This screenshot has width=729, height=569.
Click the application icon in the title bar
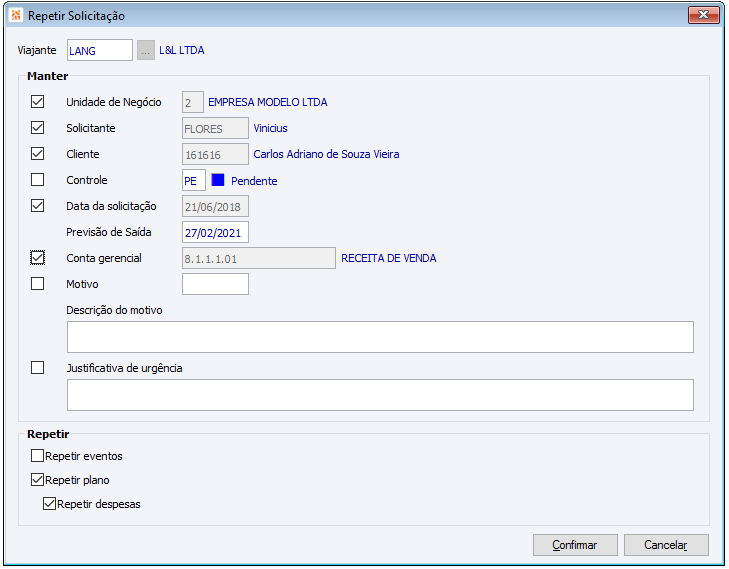(x=16, y=15)
